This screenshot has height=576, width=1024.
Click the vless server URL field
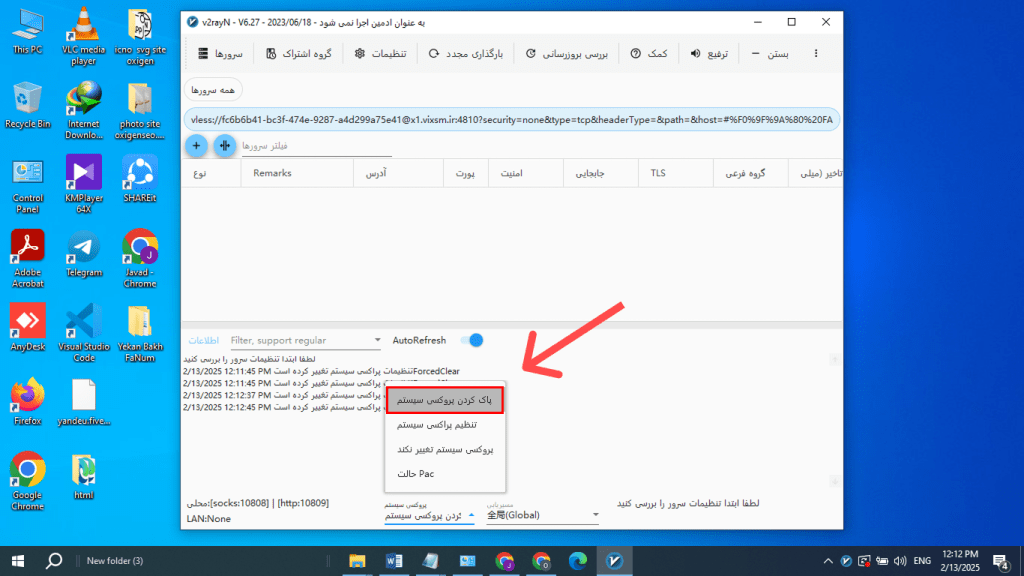tap(500, 121)
